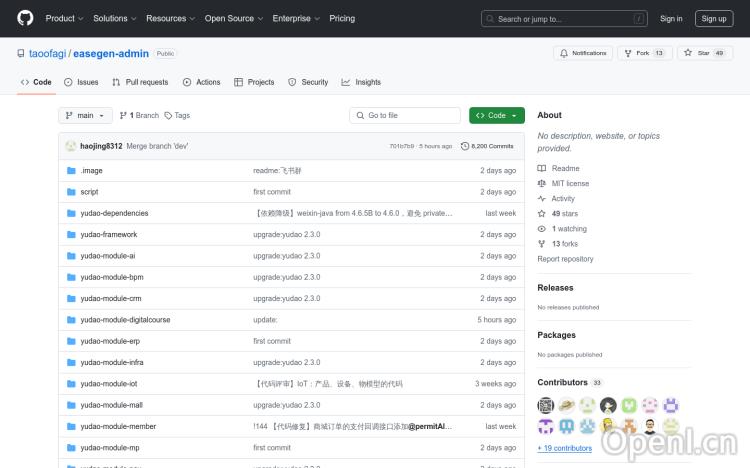The height and width of the screenshot is (468, 750).
Task: Open the Activity pulse link
Action: (x=563, y=198)
